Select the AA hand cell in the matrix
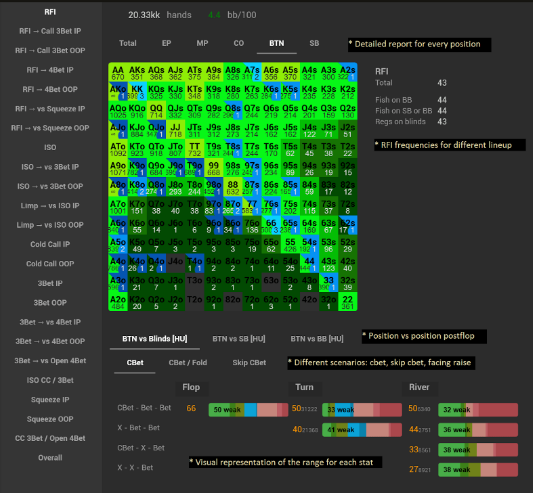Screen dimensions: 533x493 (x=118, y=72)
